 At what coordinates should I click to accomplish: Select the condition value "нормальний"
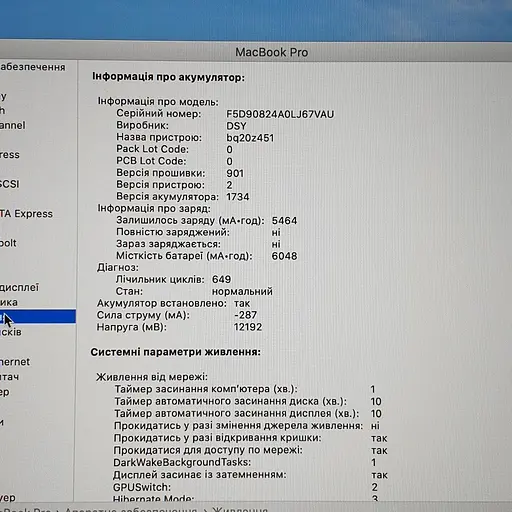(242, 291)
